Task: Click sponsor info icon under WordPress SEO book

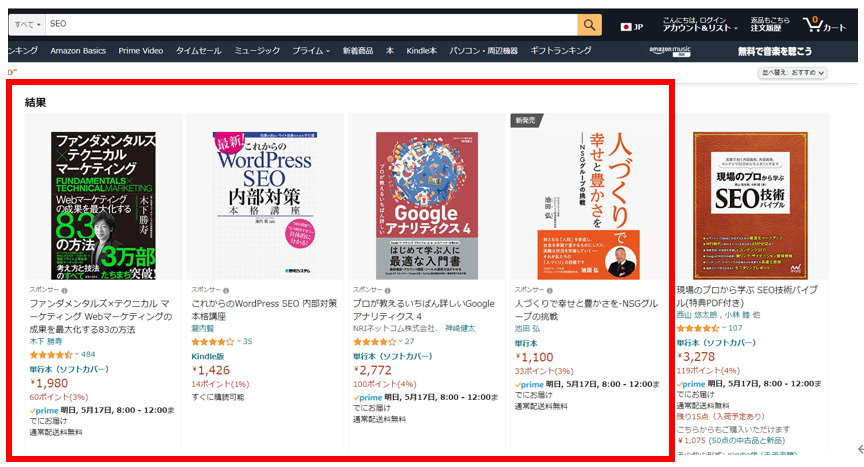Action: (x=226, y=291)
